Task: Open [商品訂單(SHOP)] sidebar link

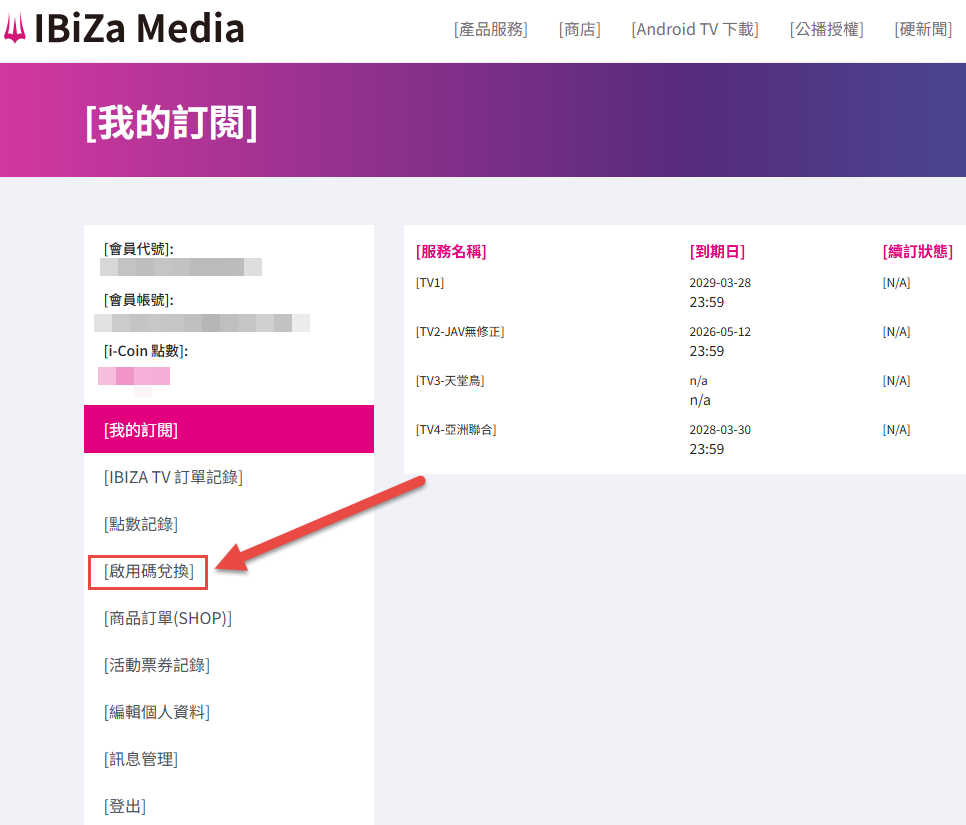Action: [168, 618]
